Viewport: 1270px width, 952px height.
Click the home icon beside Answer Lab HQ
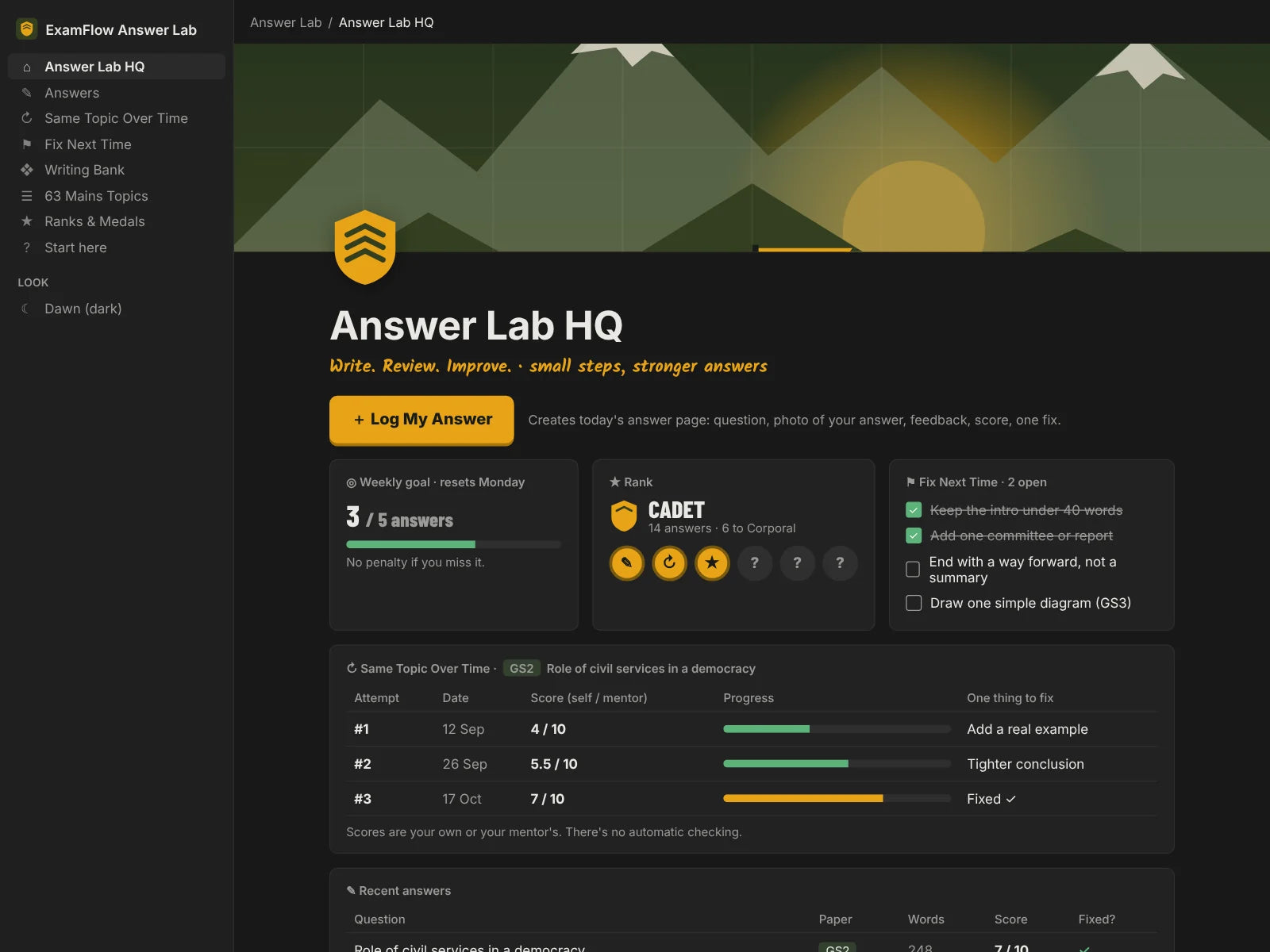coord(27,67)
